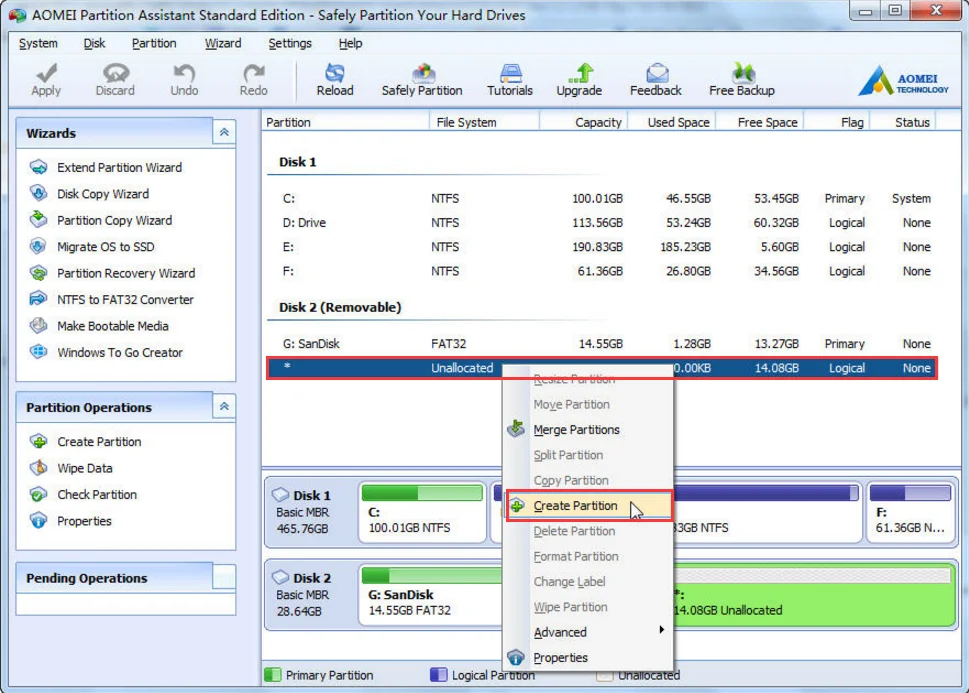Select Merge Partitions in context menu
This screenshot has width=969, height=693.
click(589, 430)
